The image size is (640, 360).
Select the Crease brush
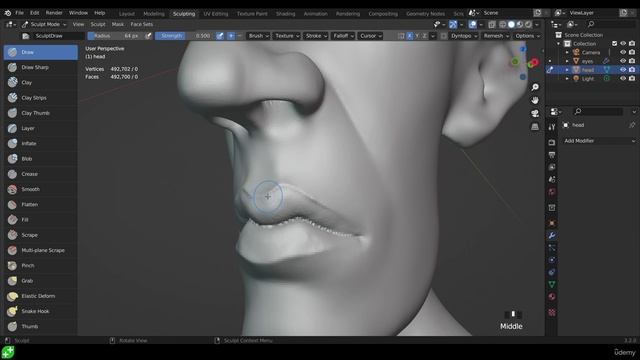pyautogui.click(x=40, y=174)
